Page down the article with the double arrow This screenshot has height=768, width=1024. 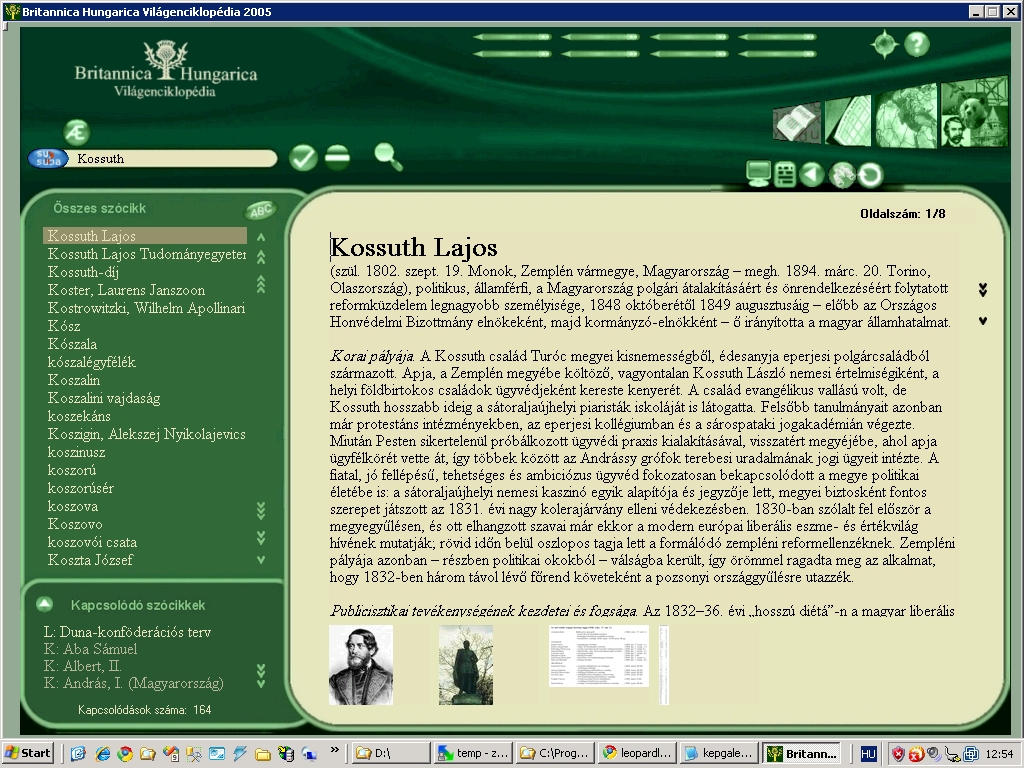click(x=983, y=290)
